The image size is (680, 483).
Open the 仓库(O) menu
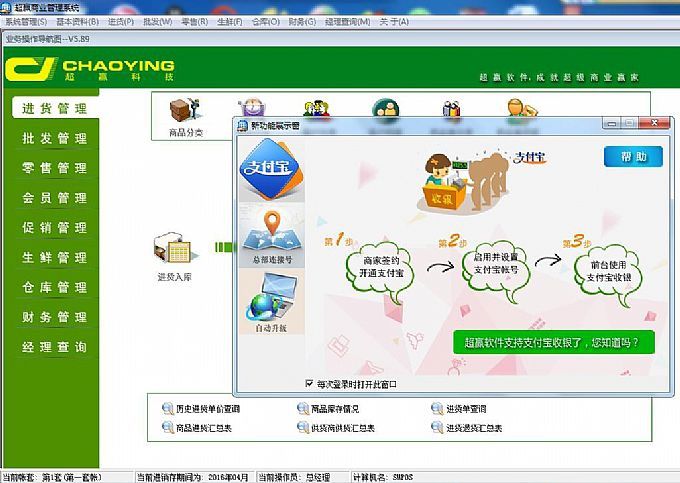point(266,22)
